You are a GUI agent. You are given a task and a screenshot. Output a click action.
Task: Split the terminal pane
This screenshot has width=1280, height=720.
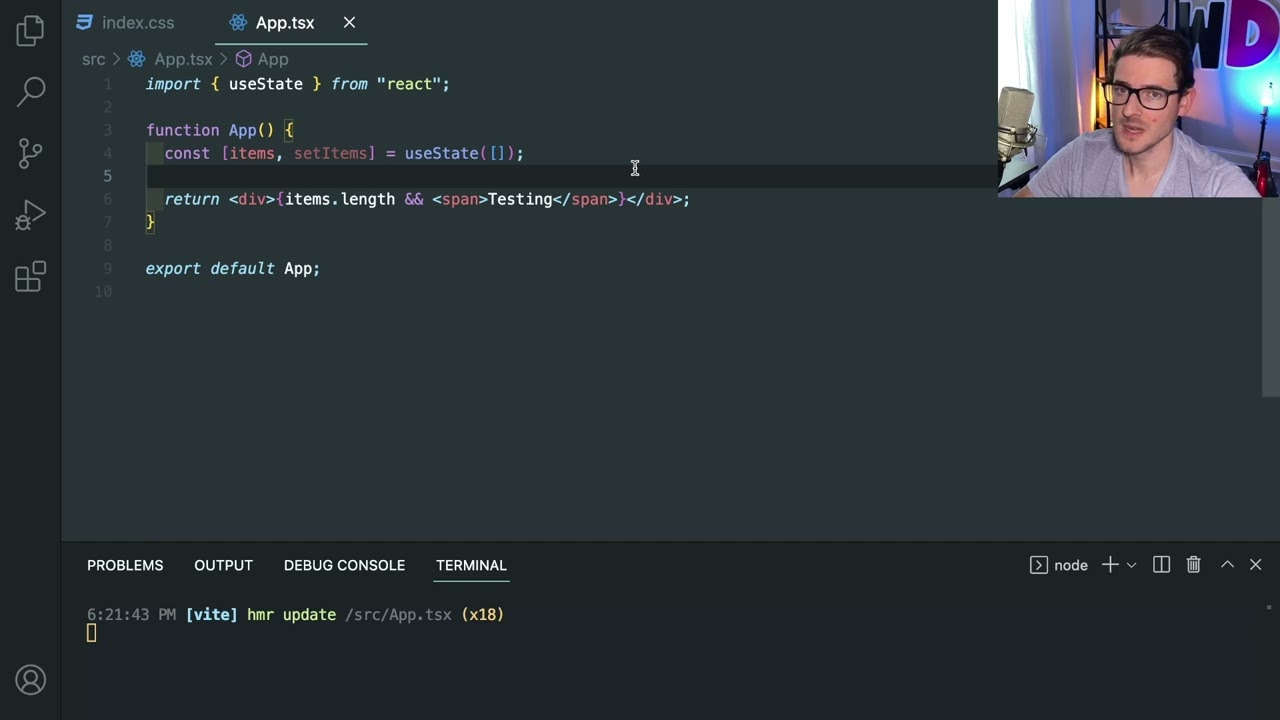tap(1161, 565)
